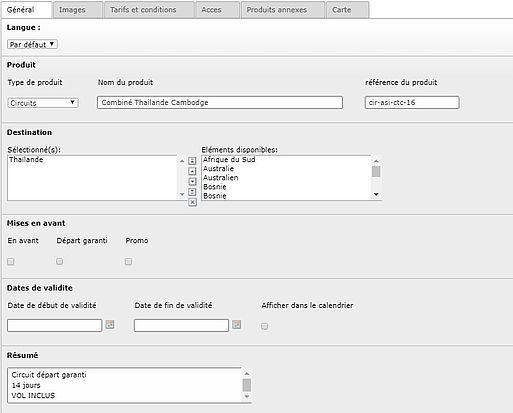Select Thailande in selected destinations
513x413 pixels.
tap(26, 160)
